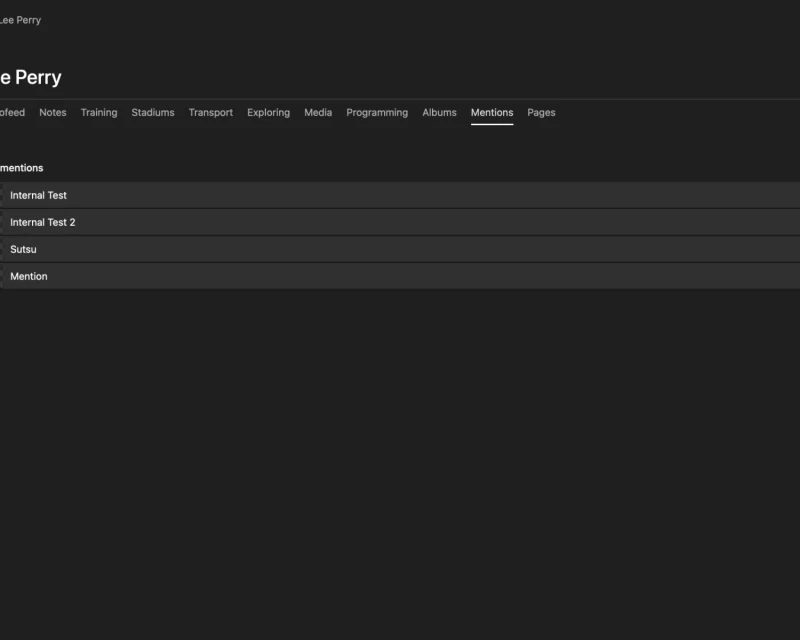Open the Exploring tab
Viewport: 800px width, 640px height.
[x=268, y=113]
